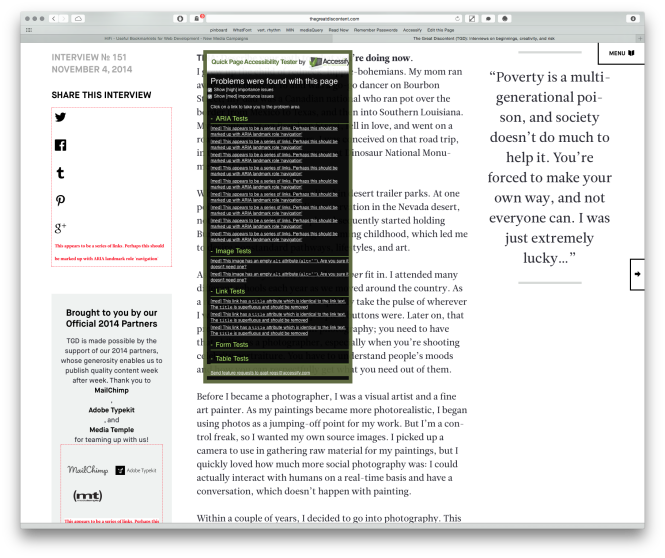This screenshot has width=665, height=558.
Task: Click the lock extension icon with red badge
Action: pos(197,19)
